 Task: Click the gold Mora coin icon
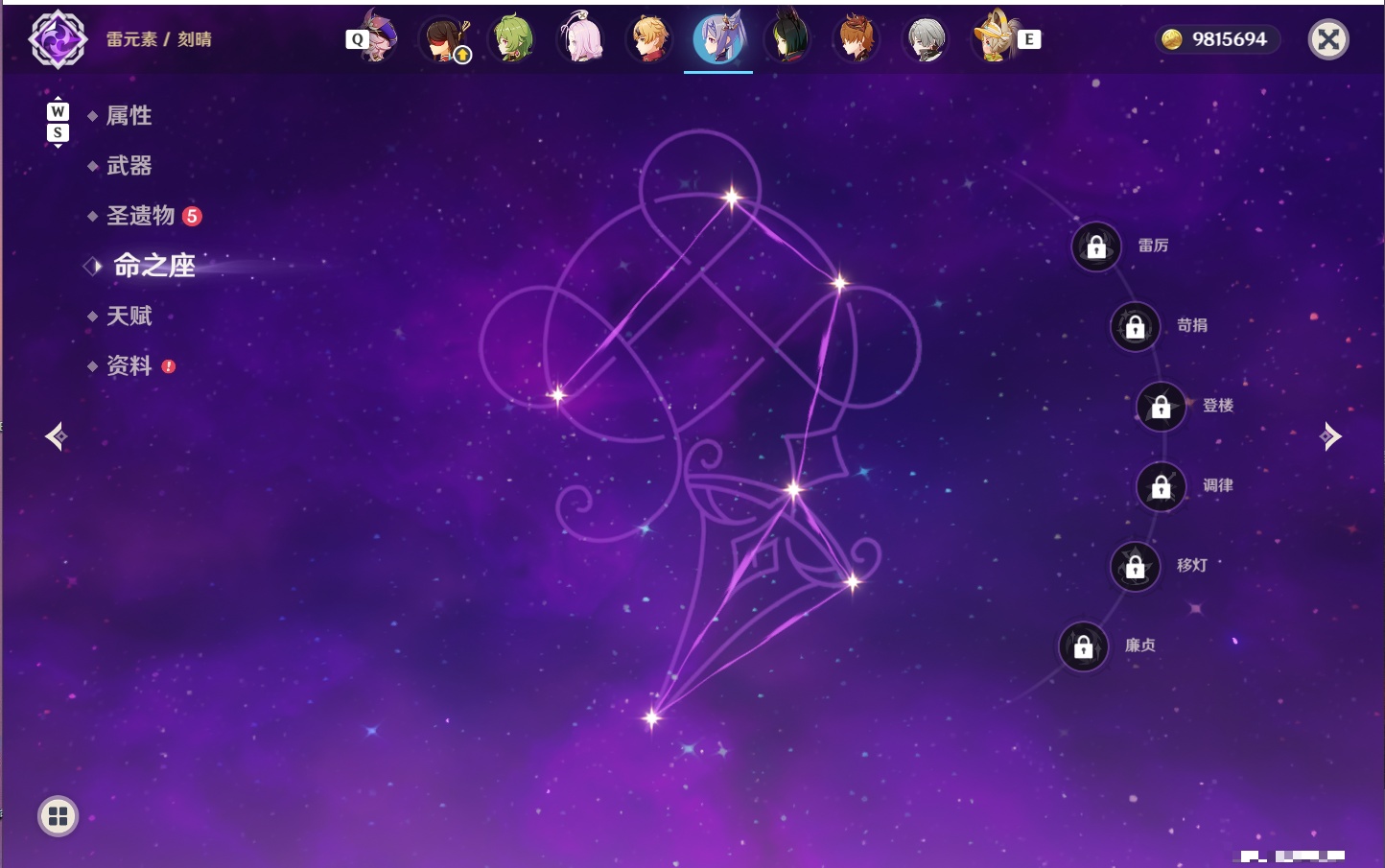(x=1171, y=39)
